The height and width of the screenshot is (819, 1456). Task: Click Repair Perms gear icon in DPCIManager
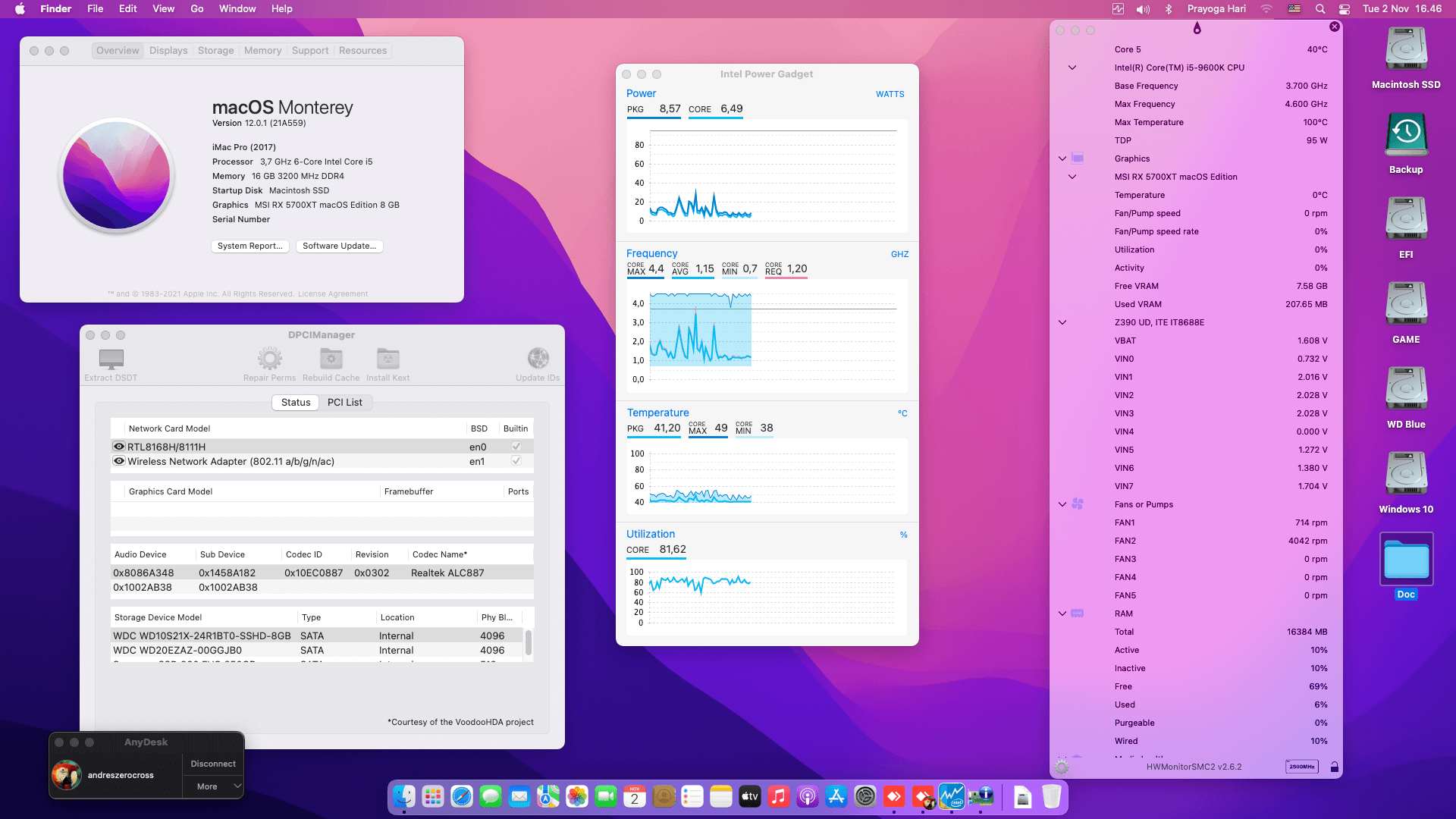pyautogui.click(x=269, y=358)
